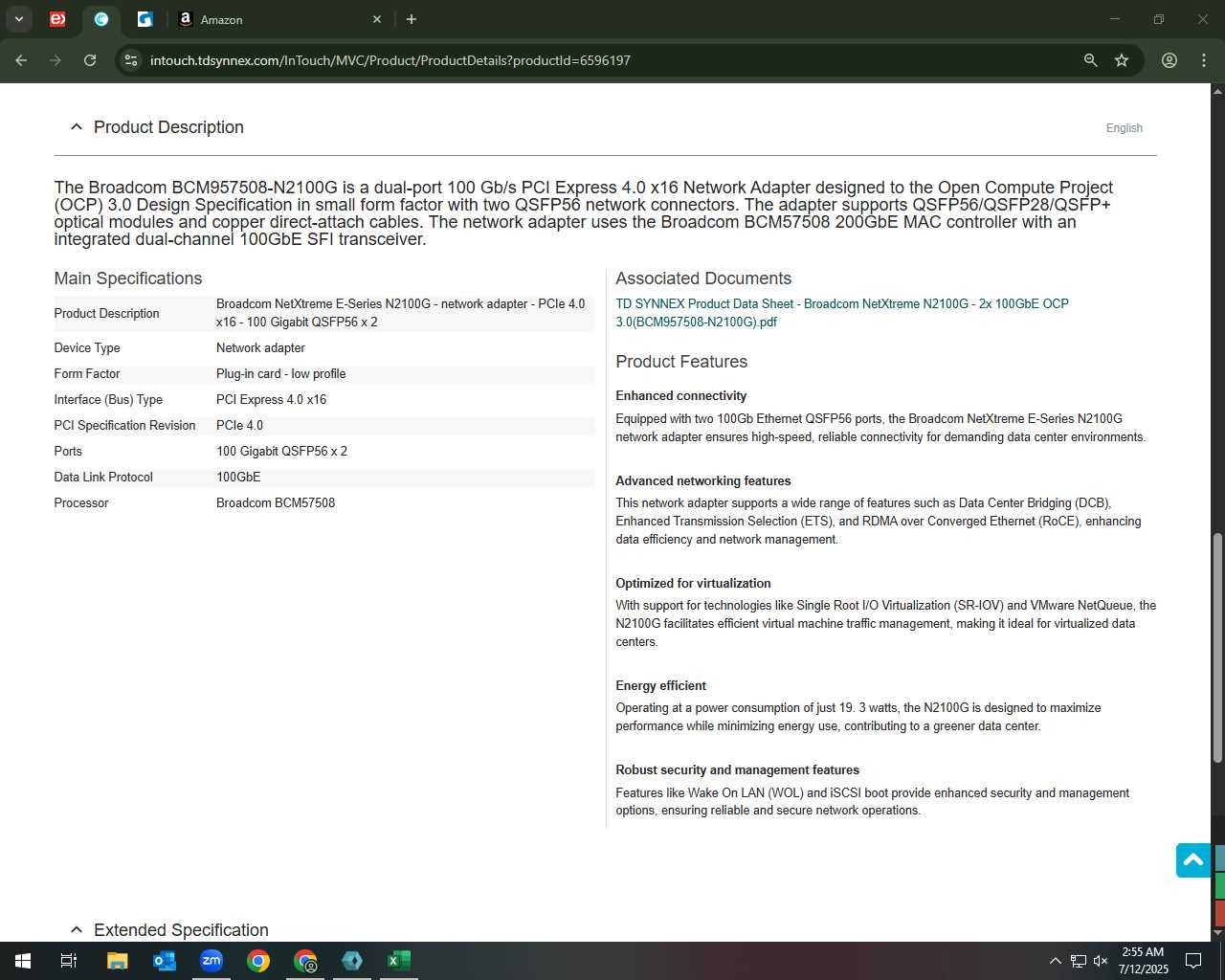Click the zoom magnifier icon in address bar
Image resolution: width=1225 pixels, height=980 pixels.
pos(1090,60)
